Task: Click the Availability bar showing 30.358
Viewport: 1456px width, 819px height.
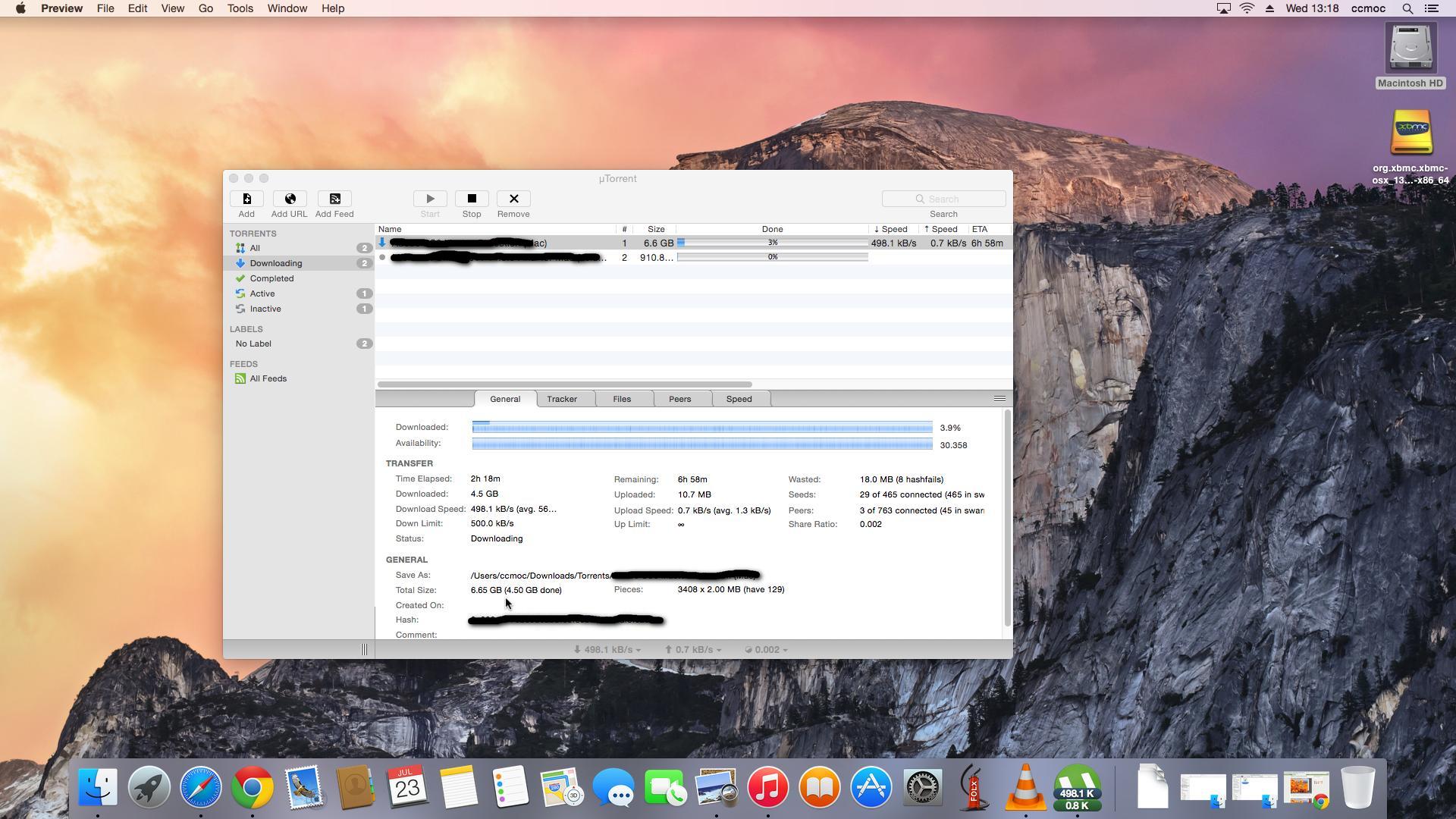Action: pos(702,444)
